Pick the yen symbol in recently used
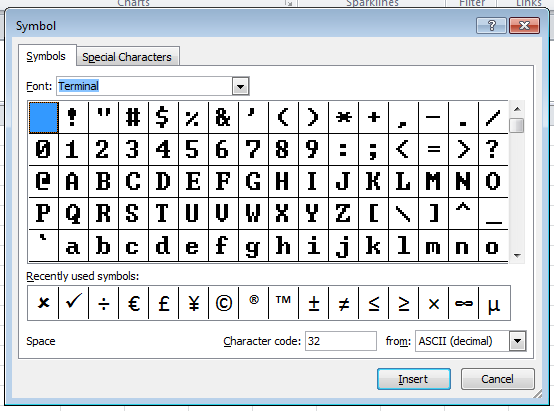The height and width of the screenshot is (411, 554). [x=194, y=303]
